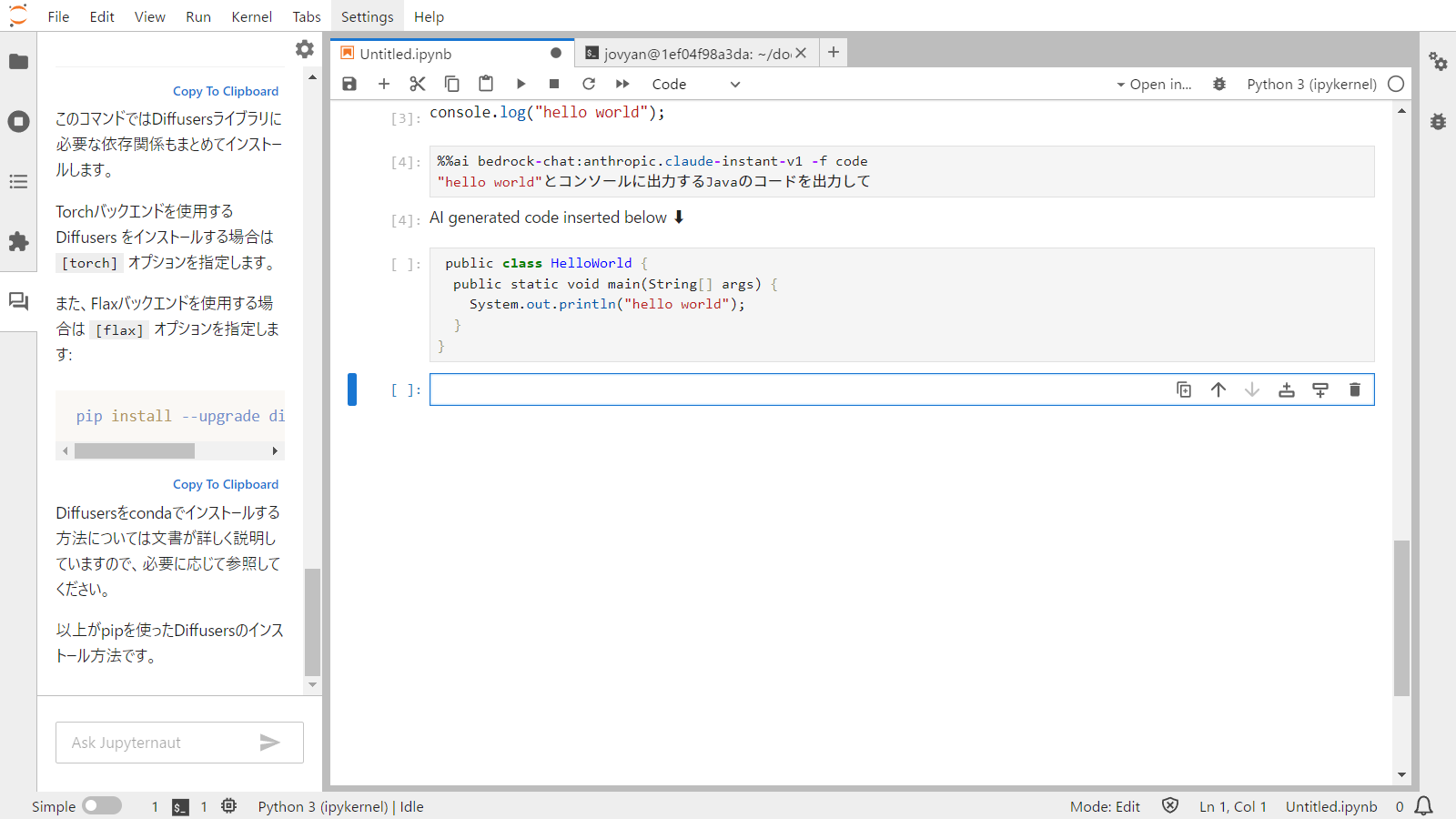The height and width of the screenshot is (819, 1456).
Task: Move the active cell up
Action: point(1218,389)
